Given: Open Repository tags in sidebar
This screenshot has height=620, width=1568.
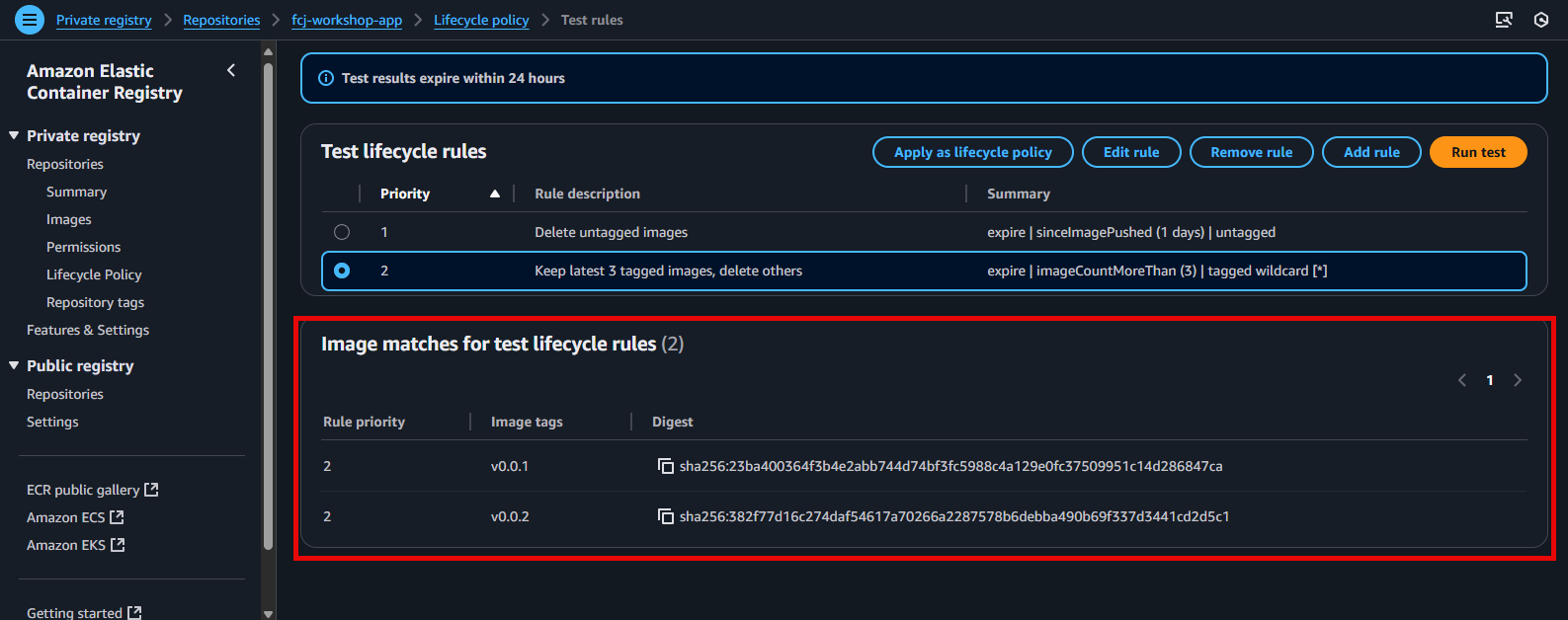Looking at the screenshot, I should point(95,302).
